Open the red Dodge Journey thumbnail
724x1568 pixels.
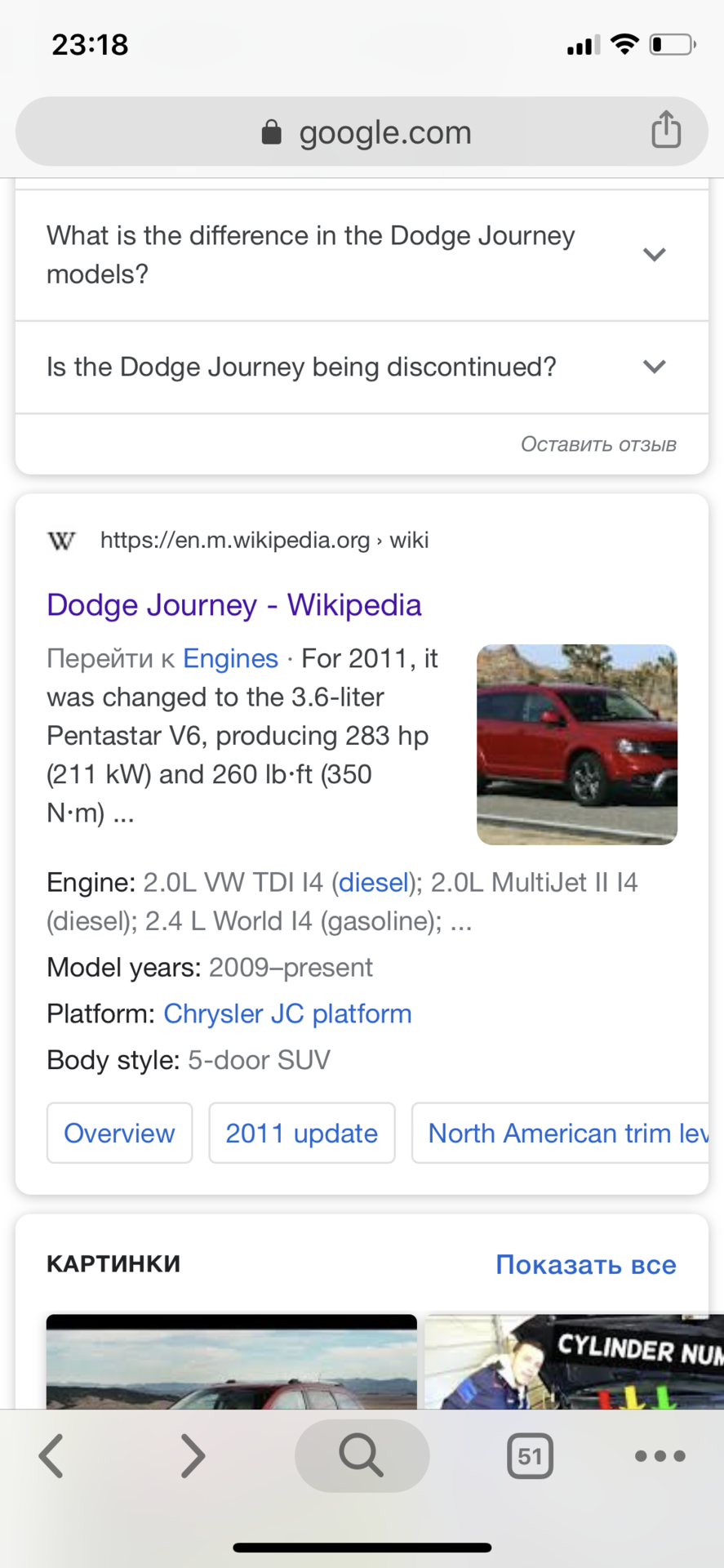pyautogui.click(x=577, y=745)
